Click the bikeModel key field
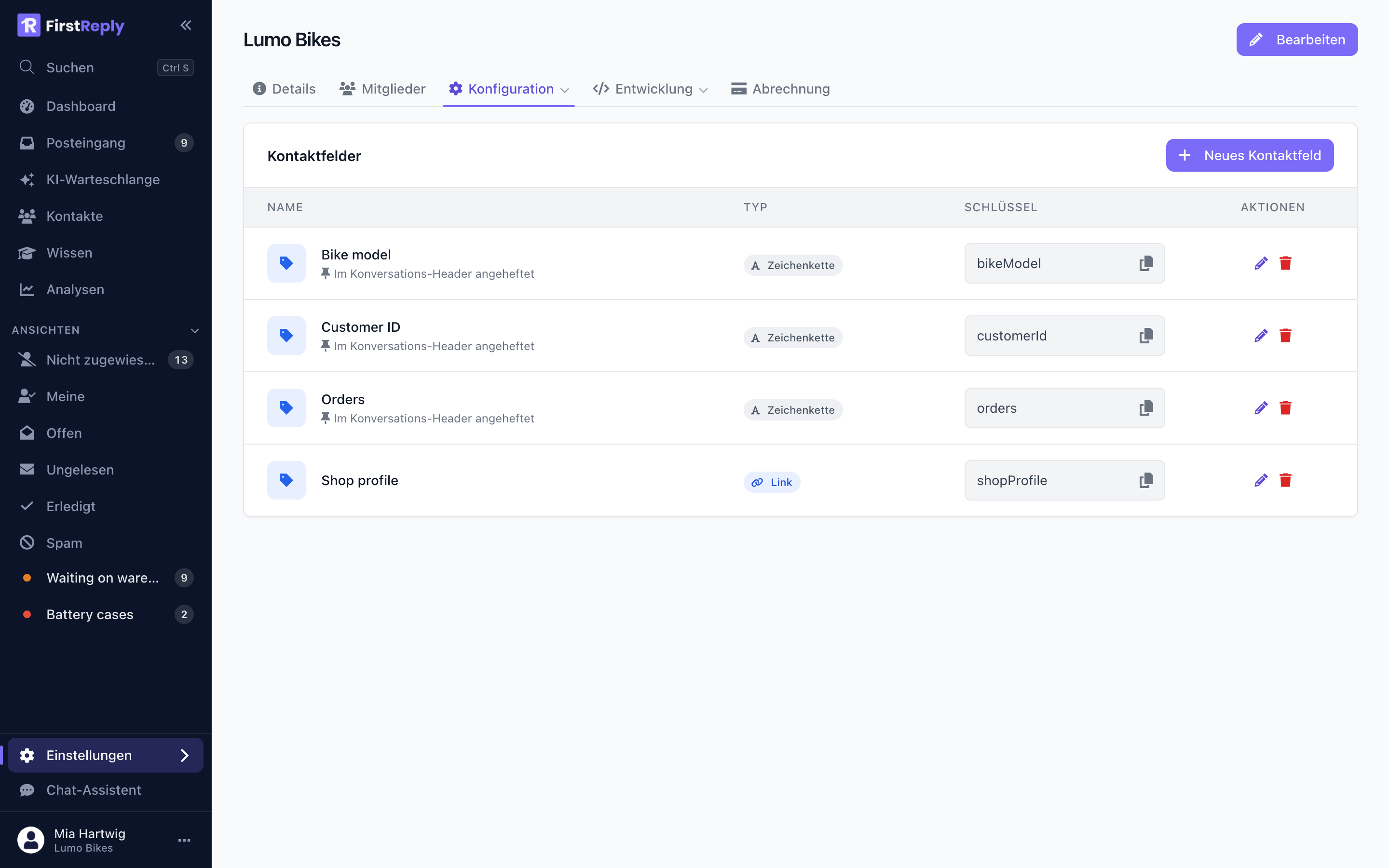Viewport: 1389px width, 868px height. (x=1064, y=263)
